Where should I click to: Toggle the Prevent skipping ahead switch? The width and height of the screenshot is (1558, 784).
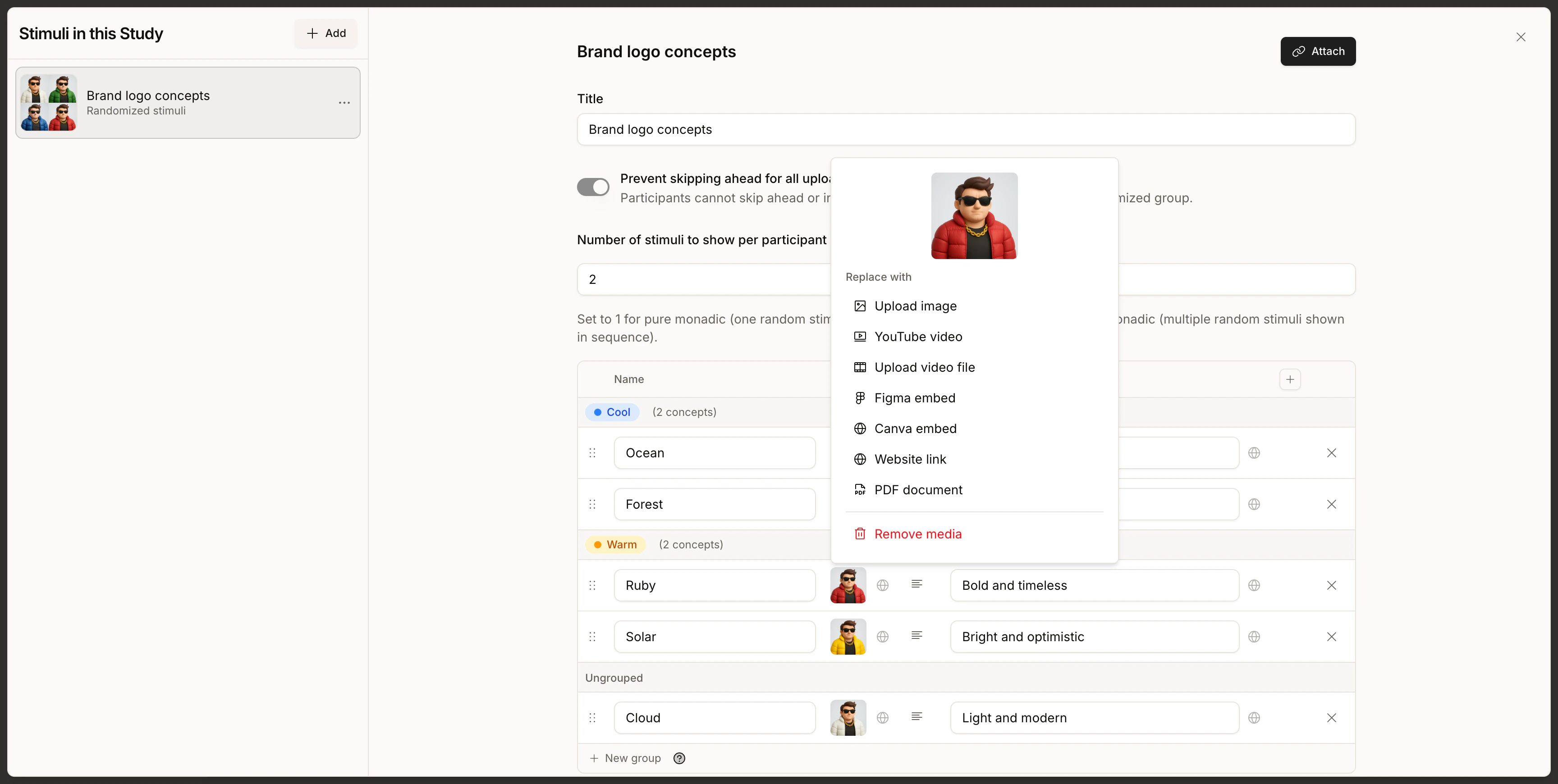pos(593,187)
